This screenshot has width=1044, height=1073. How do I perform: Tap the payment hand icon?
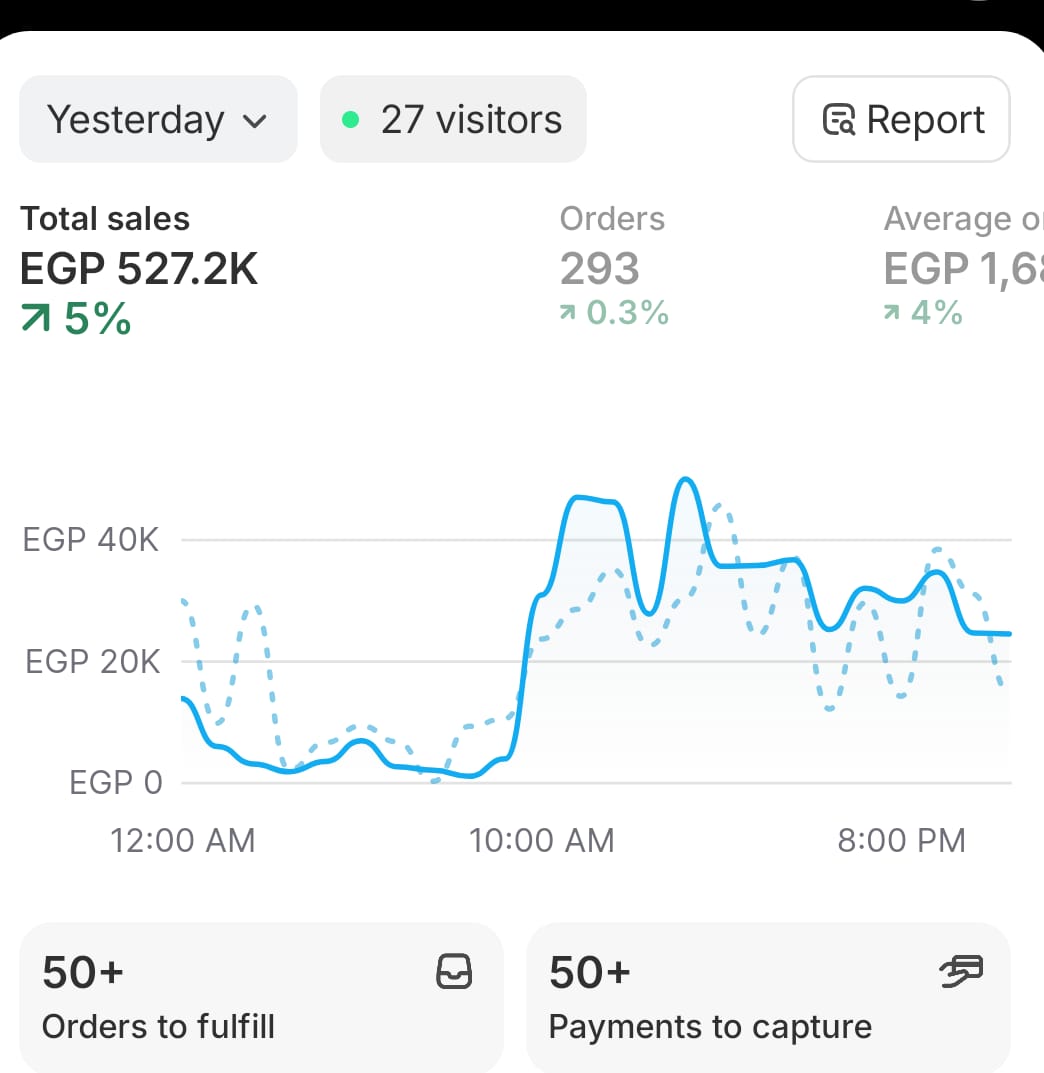click(962, 971)
